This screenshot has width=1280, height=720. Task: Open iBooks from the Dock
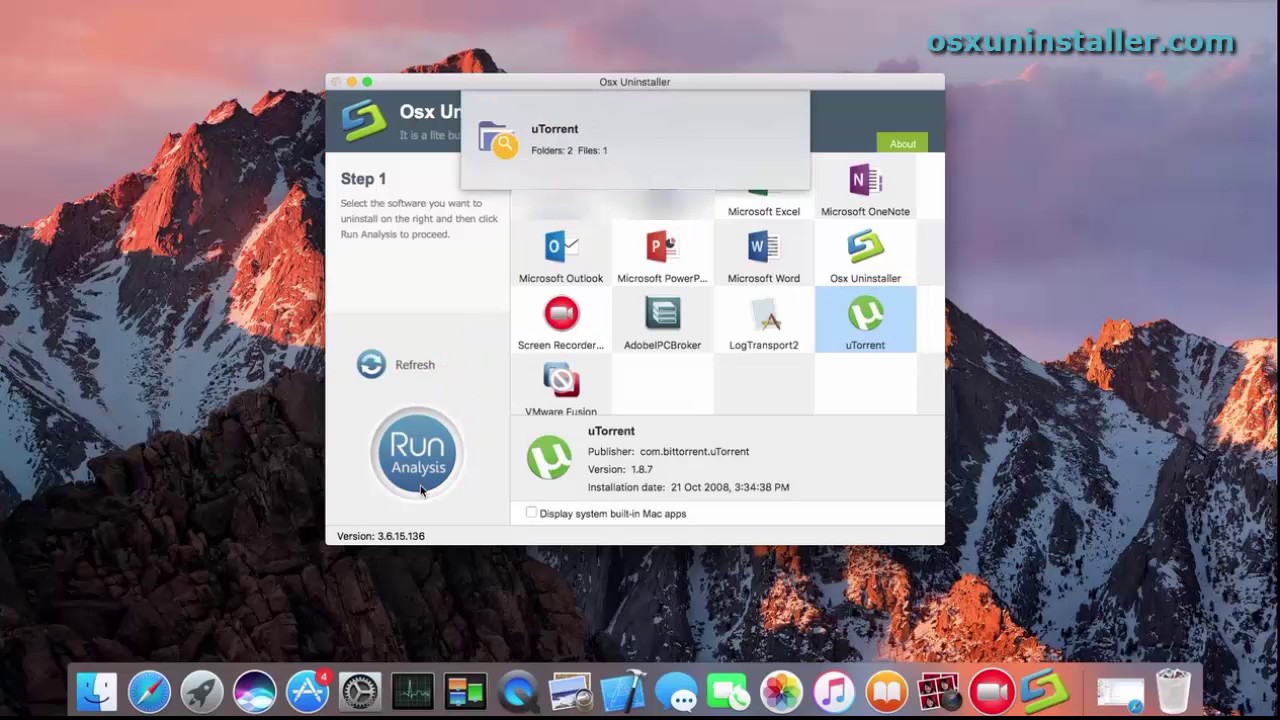pyautogui.click(x=886, y=692)
